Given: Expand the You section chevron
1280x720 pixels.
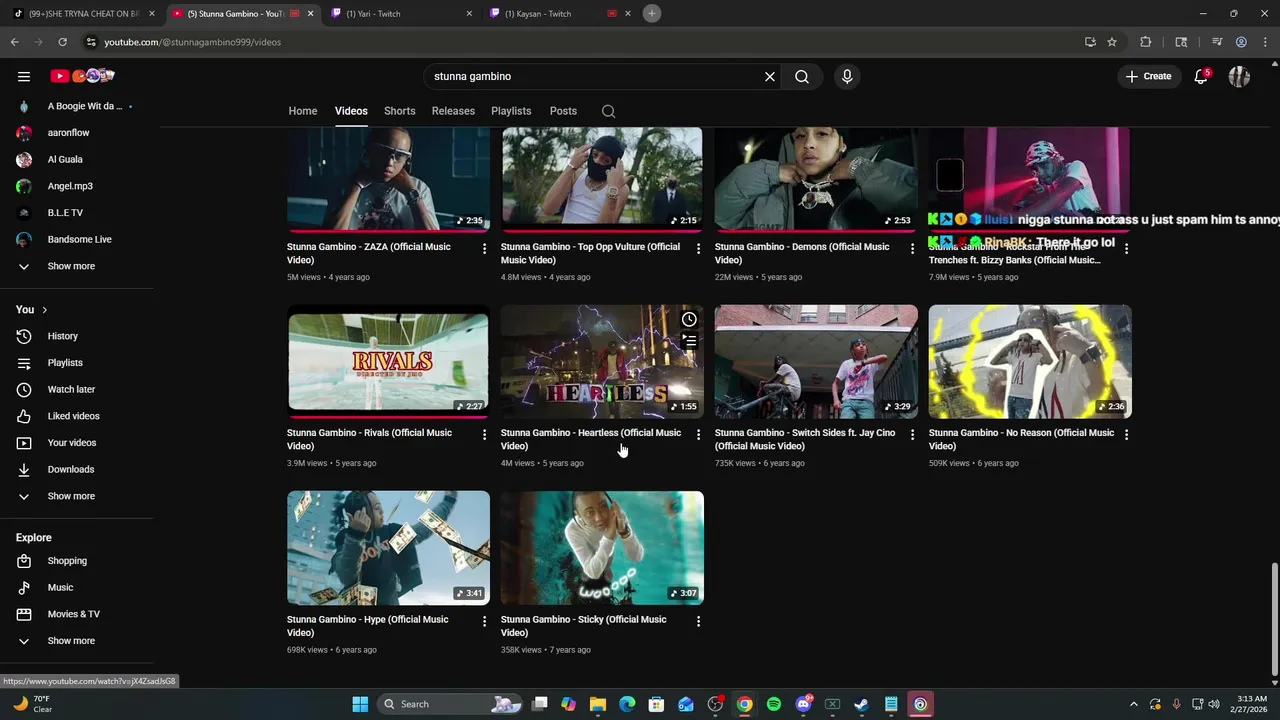Looking at the screenshot, I should pyautogui.click(x=44, y=310).
